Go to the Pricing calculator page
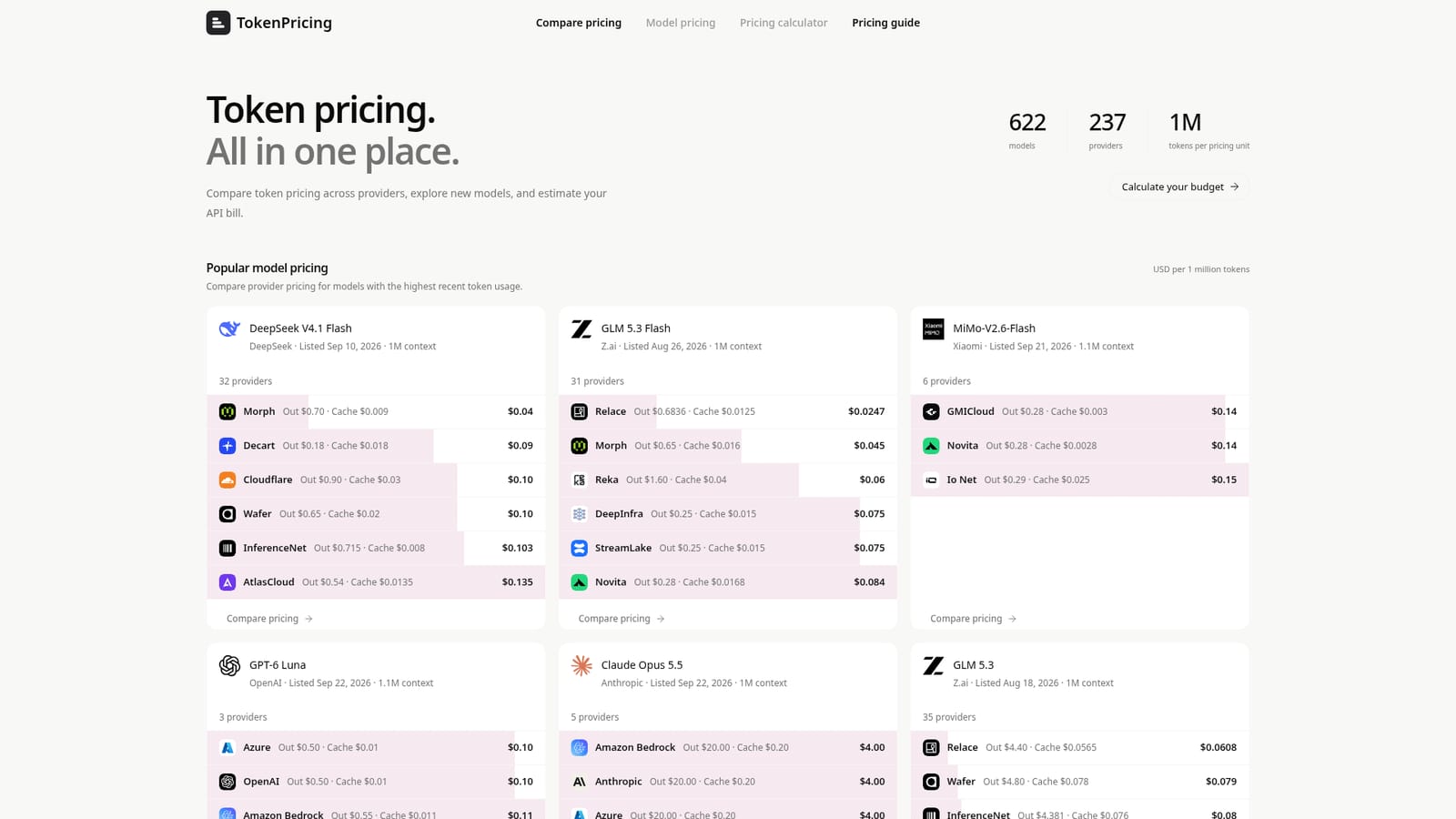The height and width of the screenshot is (819, 1456). coord(784,23)
